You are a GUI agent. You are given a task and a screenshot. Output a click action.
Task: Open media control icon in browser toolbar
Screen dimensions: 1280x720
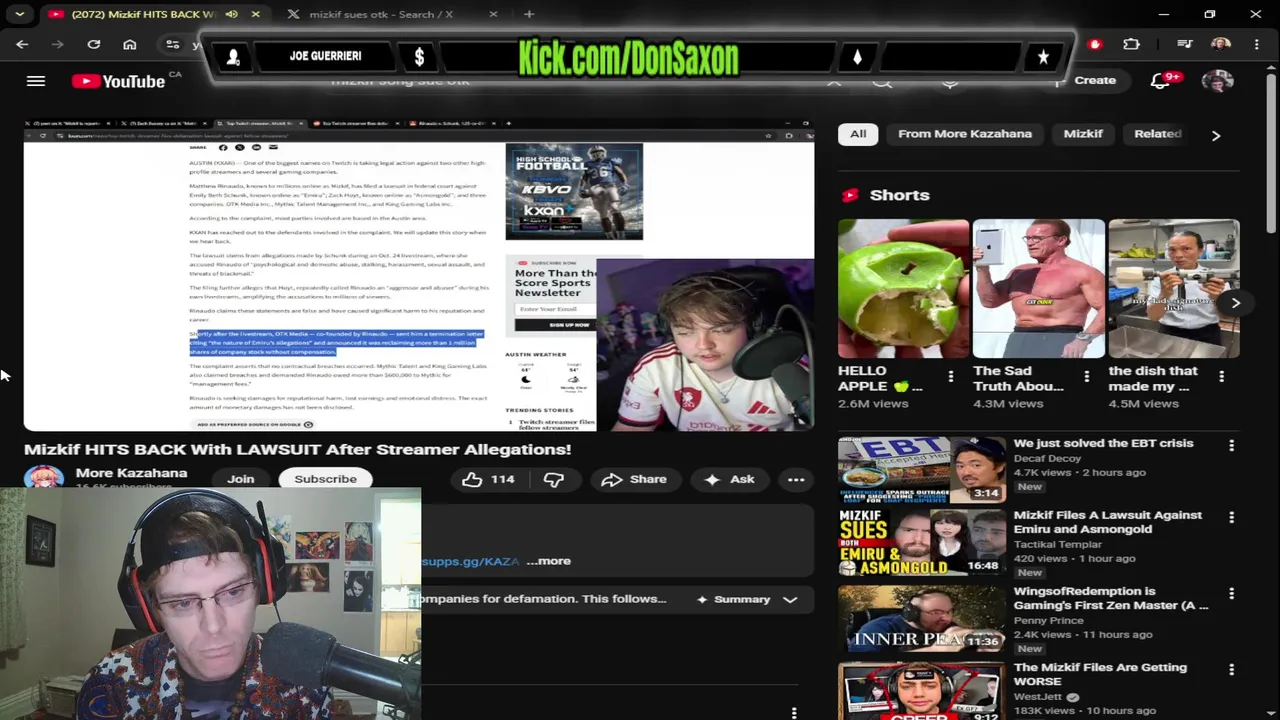coord(1185,44)
